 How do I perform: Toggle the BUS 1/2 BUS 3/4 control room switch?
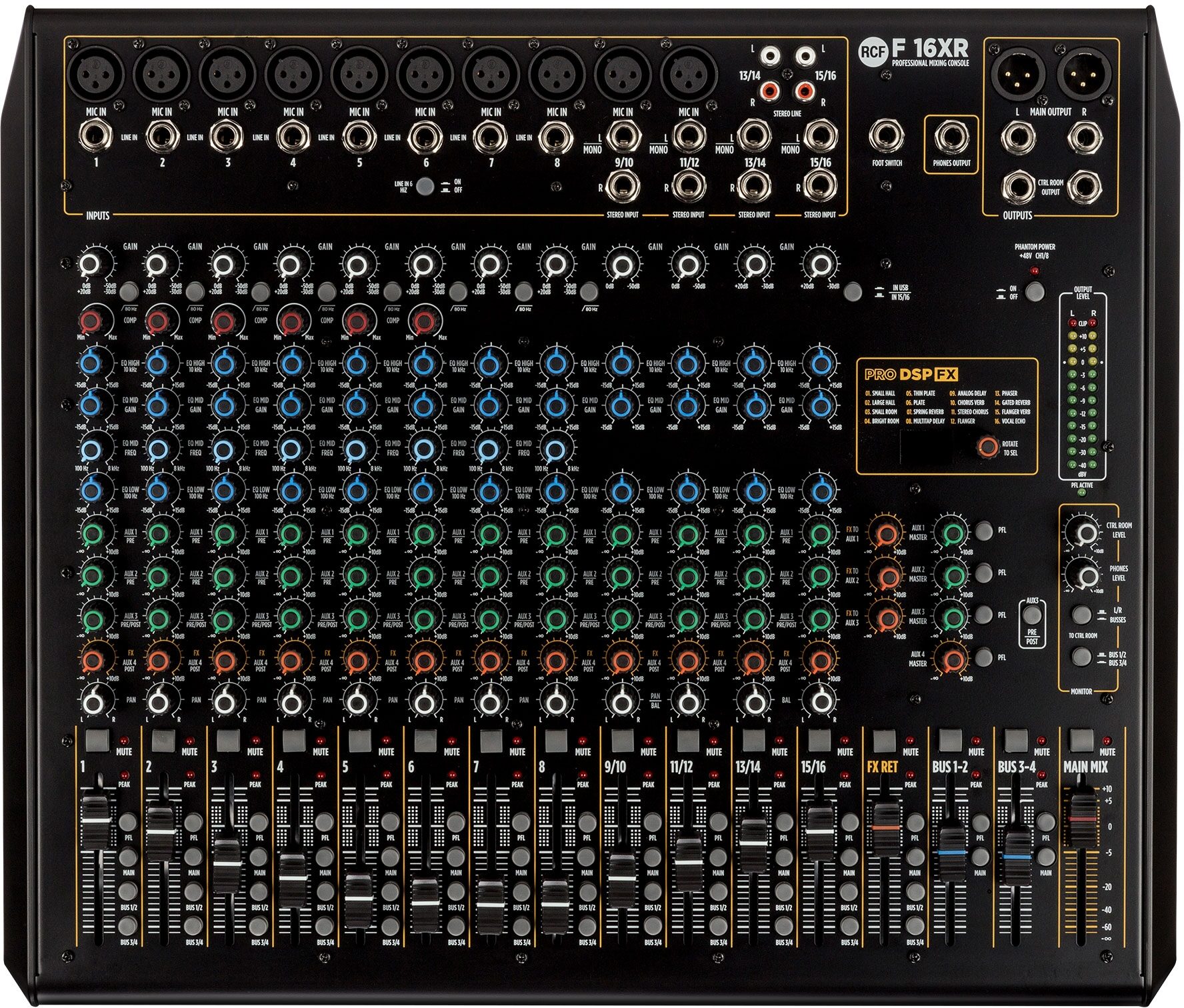pyautogui.click(x=1081, y=656)
